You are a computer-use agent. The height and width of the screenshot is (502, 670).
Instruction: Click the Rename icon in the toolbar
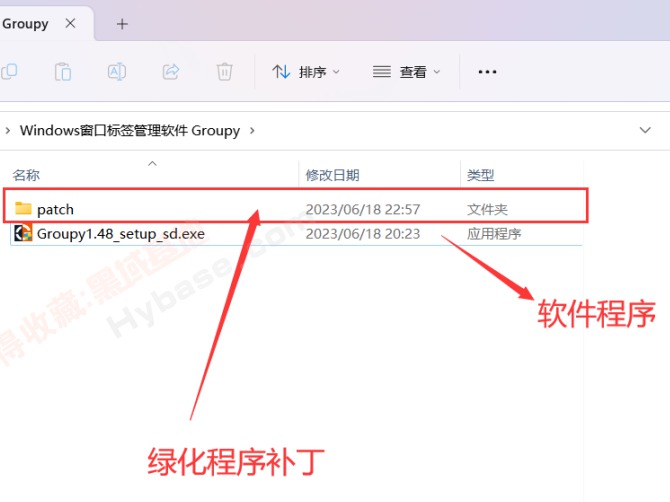click(117, 71)
